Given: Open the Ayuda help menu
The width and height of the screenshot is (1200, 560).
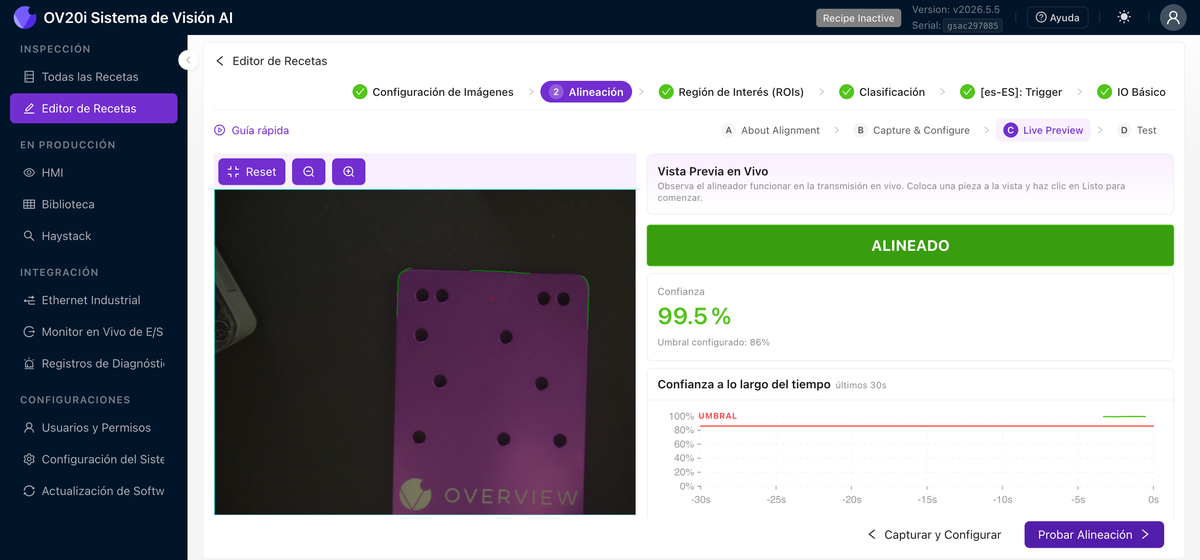Looking at the screenshot, I should [x=1058, y=18].
